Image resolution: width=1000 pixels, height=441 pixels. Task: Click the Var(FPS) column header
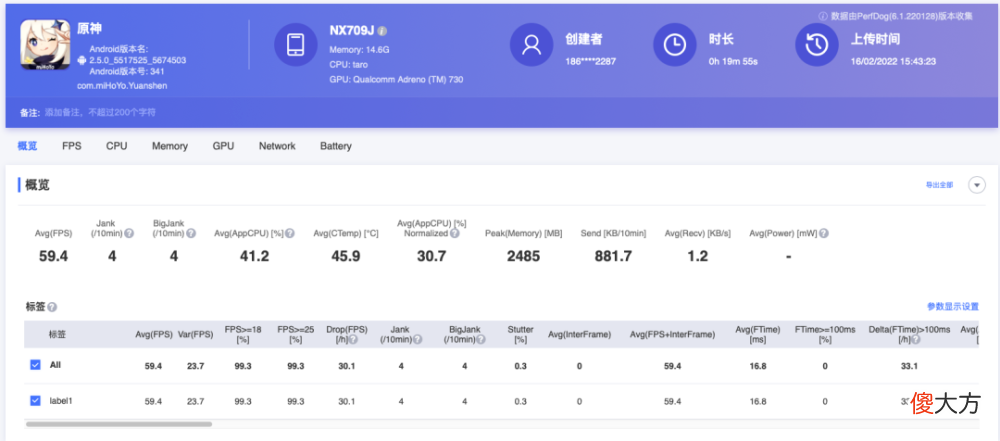(x=195, y=334)
